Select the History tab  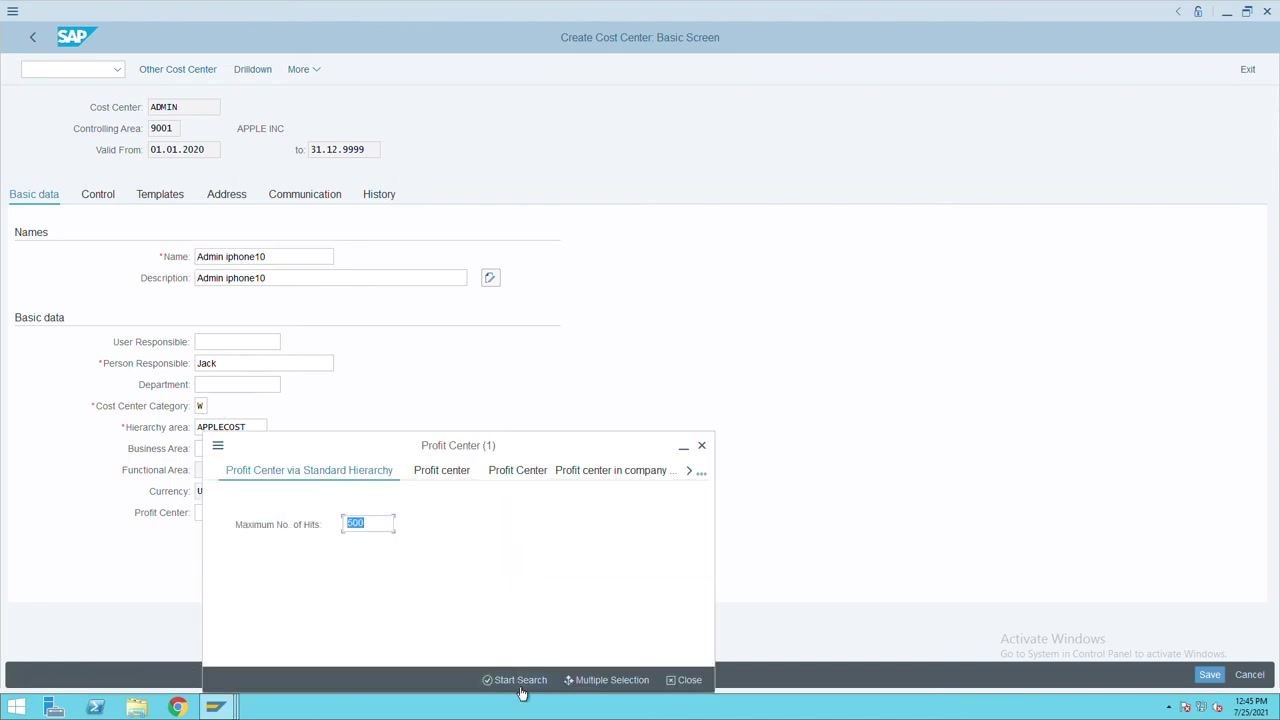[x=379, y=194]
